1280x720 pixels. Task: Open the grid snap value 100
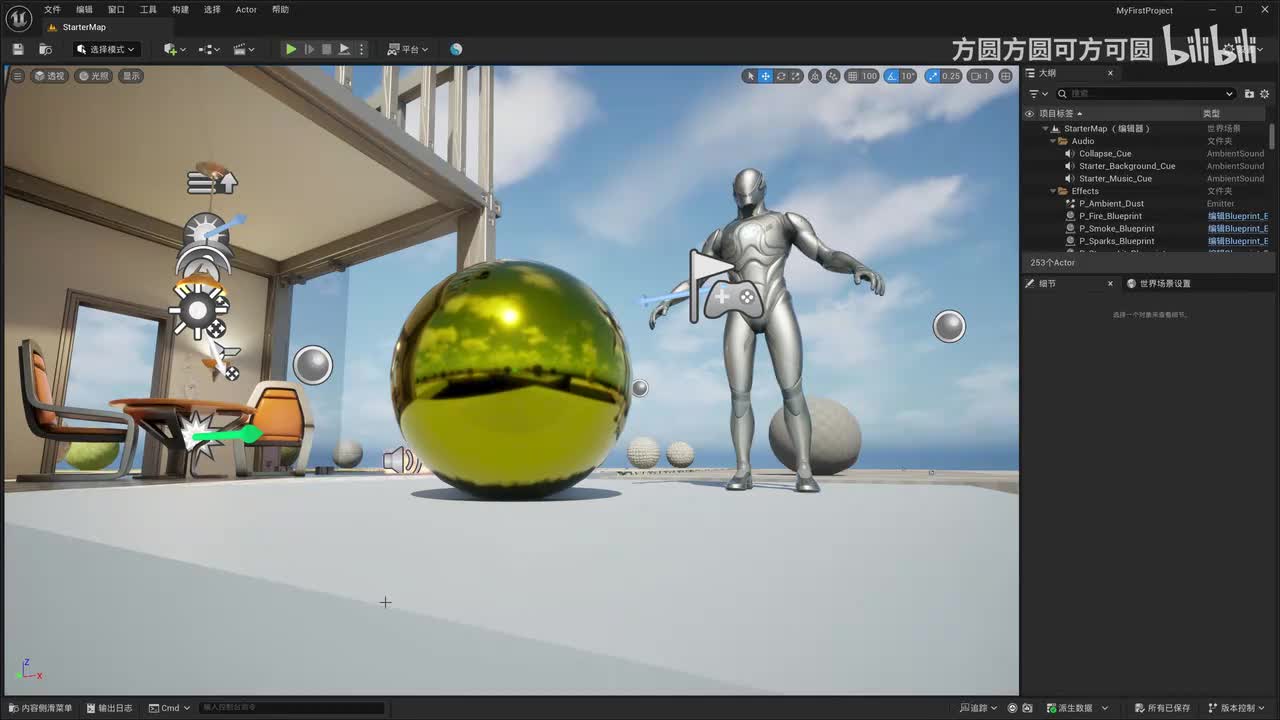point(869,76)
